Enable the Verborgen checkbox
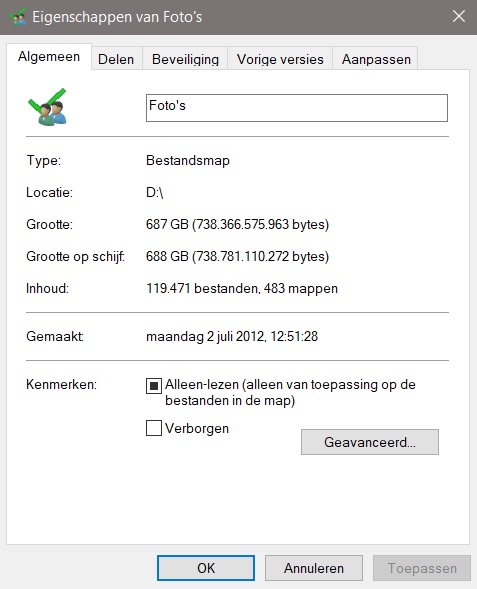The width and height of the screenshot is (477, 589). point(154,428)
